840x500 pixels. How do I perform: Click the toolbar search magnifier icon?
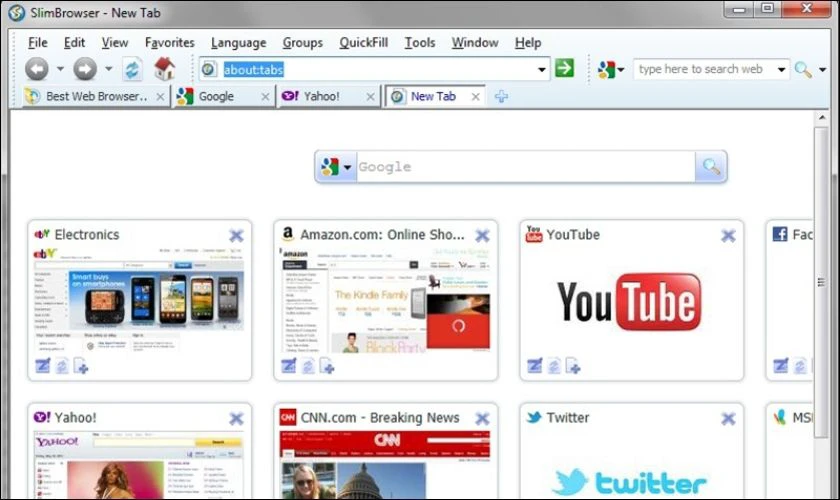(802, 69)
